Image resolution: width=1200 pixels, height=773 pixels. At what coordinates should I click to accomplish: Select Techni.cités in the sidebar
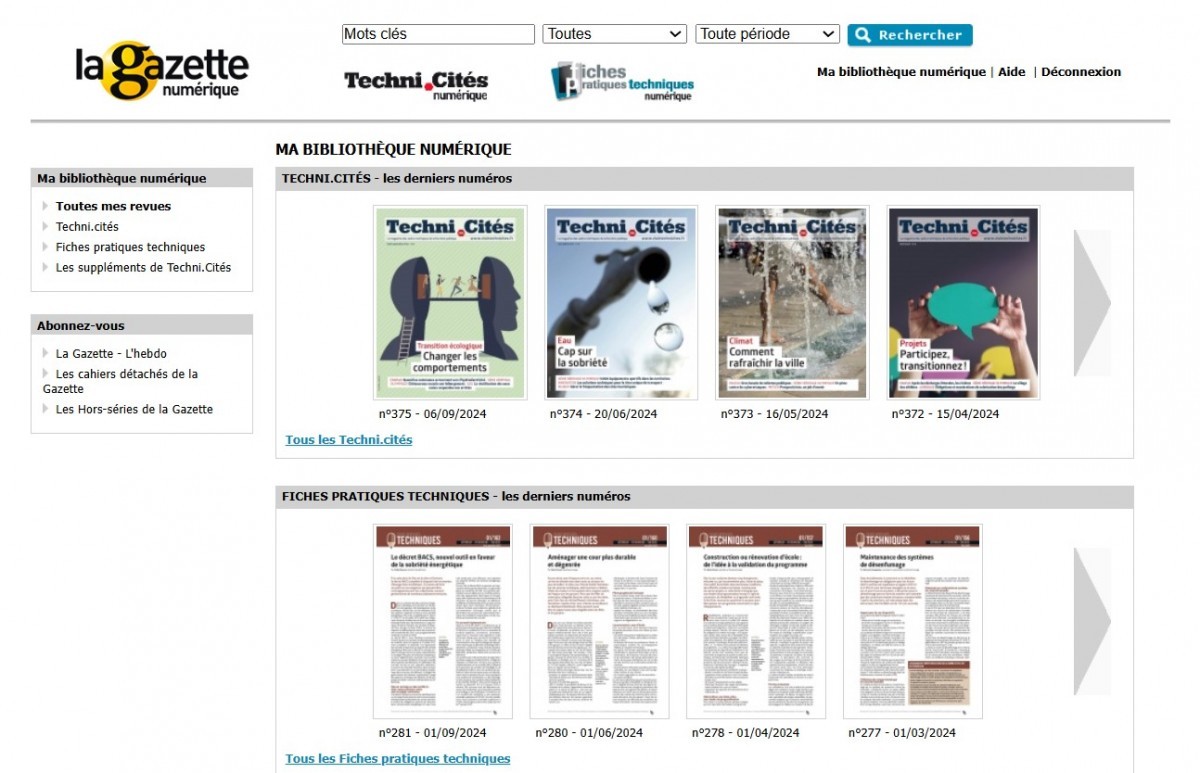pyautogui.click(x=87, y=227)
